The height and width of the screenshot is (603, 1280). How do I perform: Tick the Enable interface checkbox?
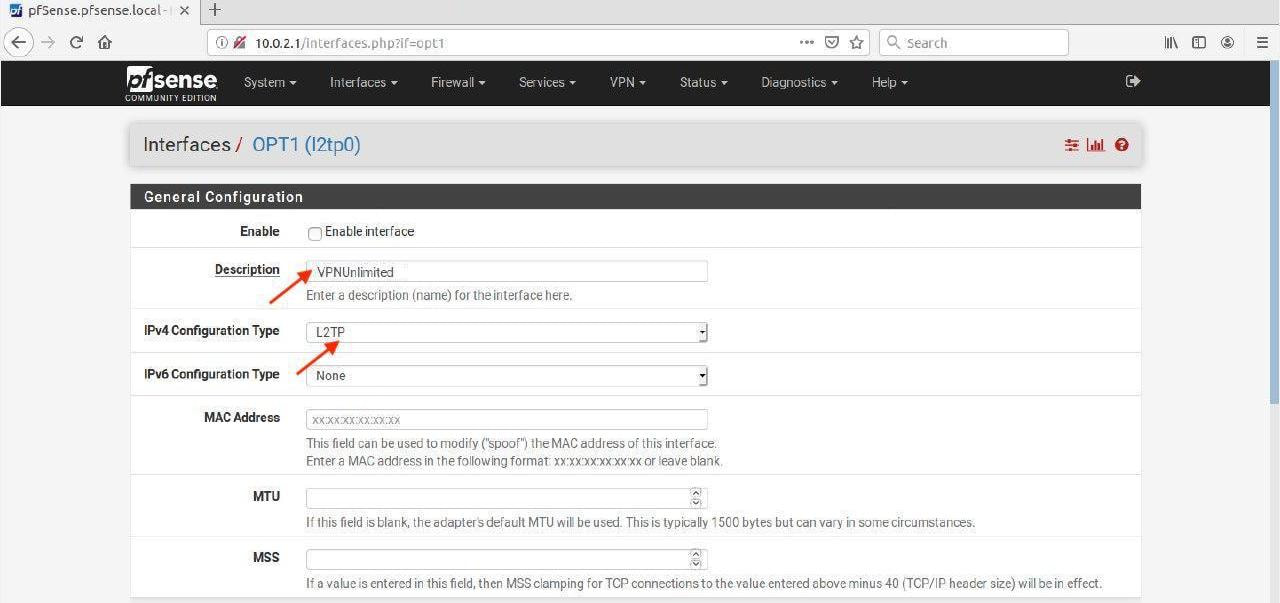(315, 233)
